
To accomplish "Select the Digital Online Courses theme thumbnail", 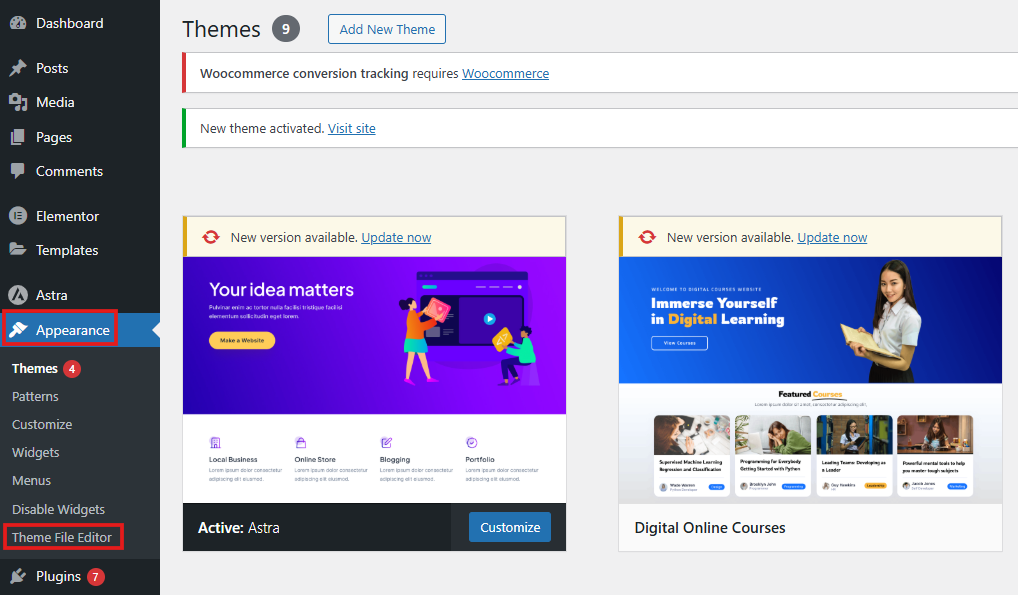I will [810, 380].
